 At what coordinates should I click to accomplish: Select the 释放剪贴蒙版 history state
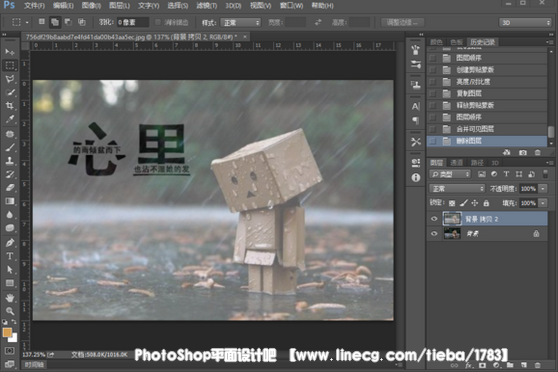coord(487,105)
